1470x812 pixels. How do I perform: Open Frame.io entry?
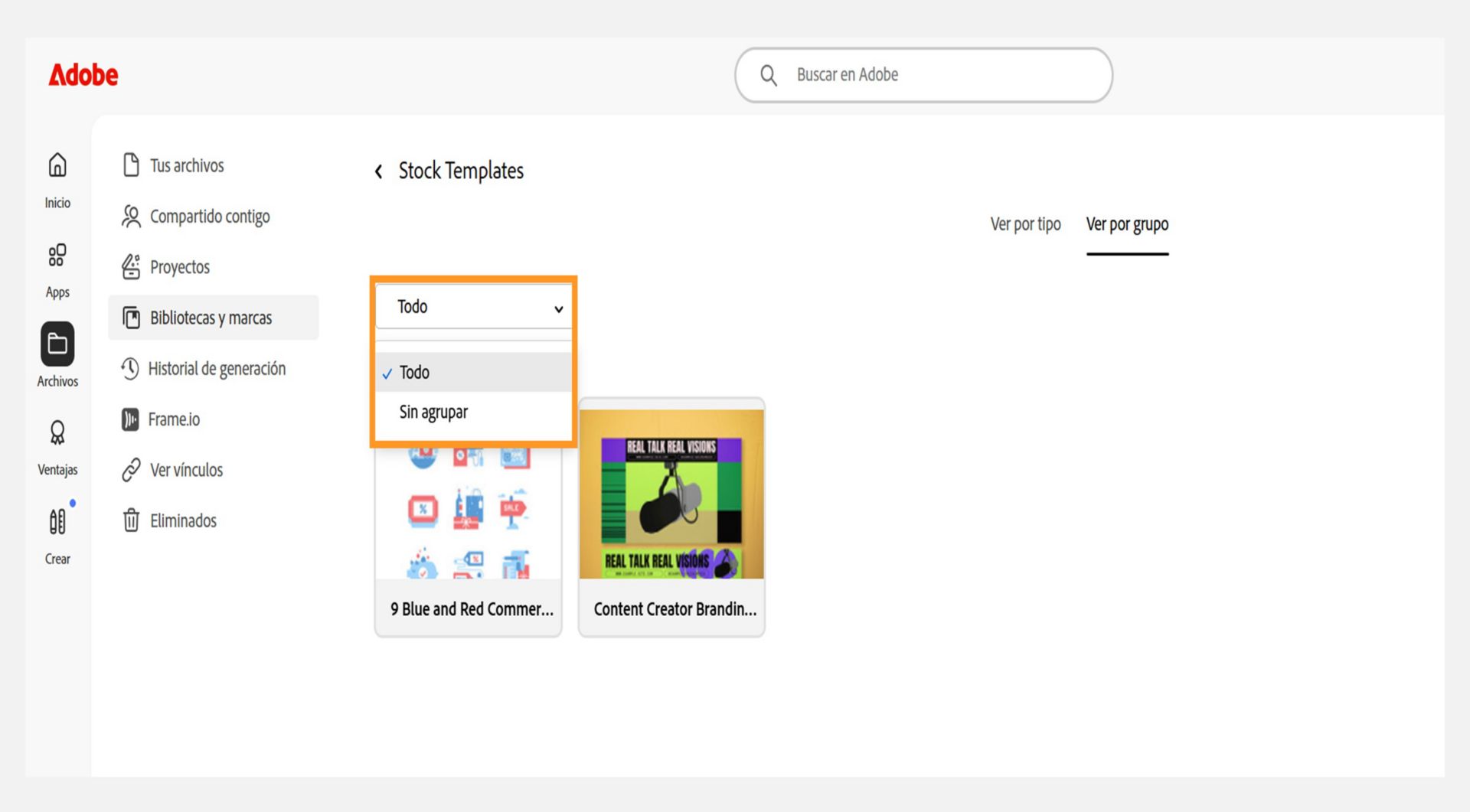(x=174, y=419)
